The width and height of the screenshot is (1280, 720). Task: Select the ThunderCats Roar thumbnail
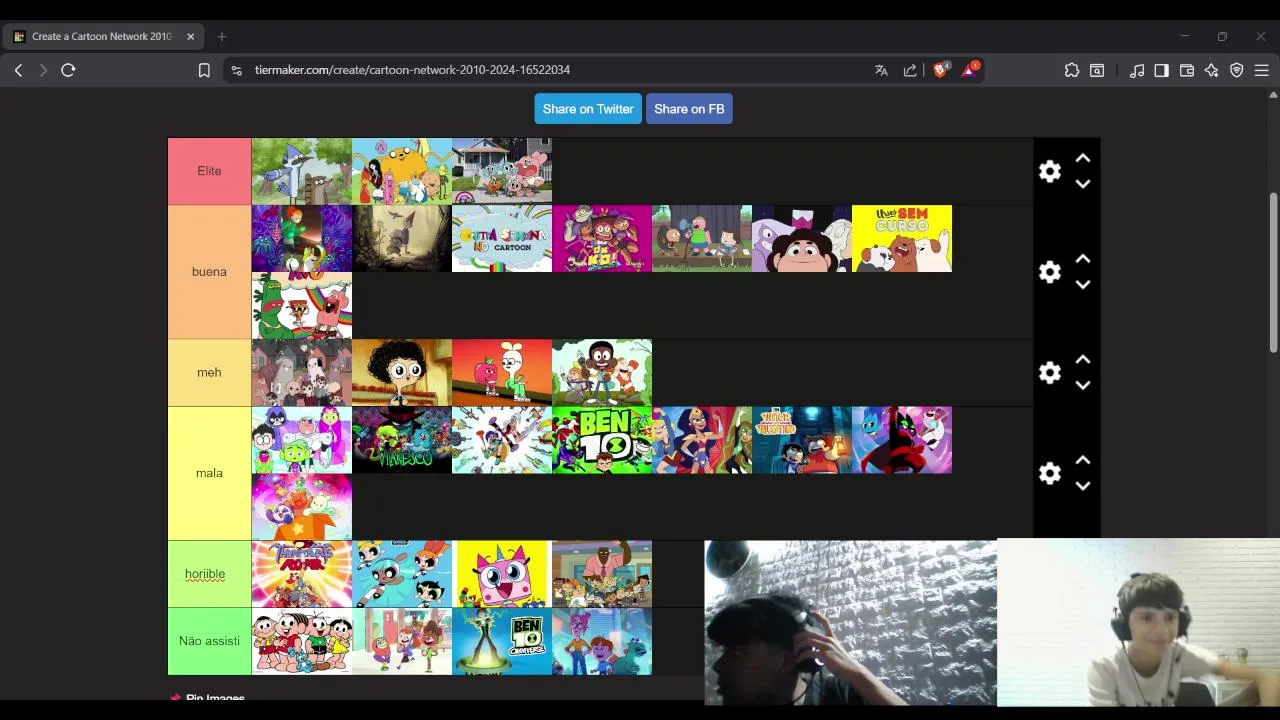pyautogui.click(x=302, y=574)
